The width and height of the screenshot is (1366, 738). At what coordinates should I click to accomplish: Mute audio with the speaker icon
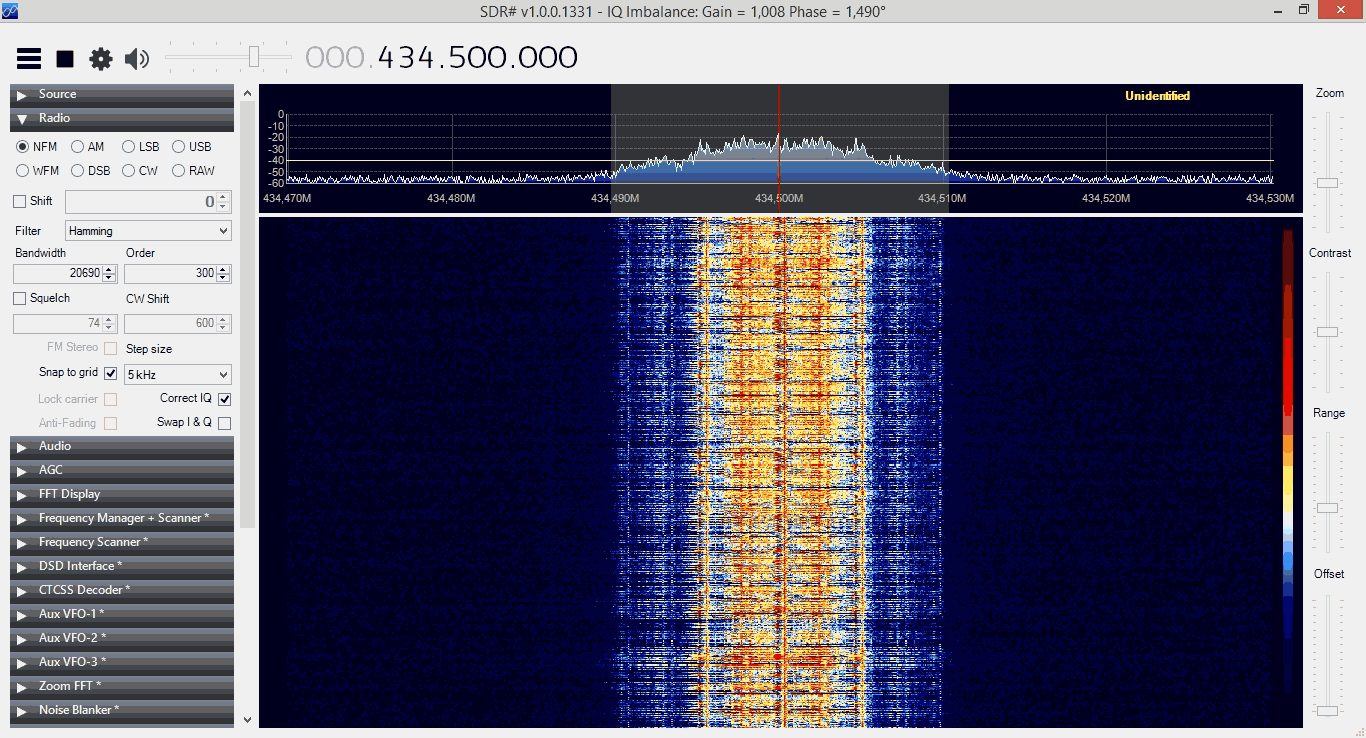137,59
